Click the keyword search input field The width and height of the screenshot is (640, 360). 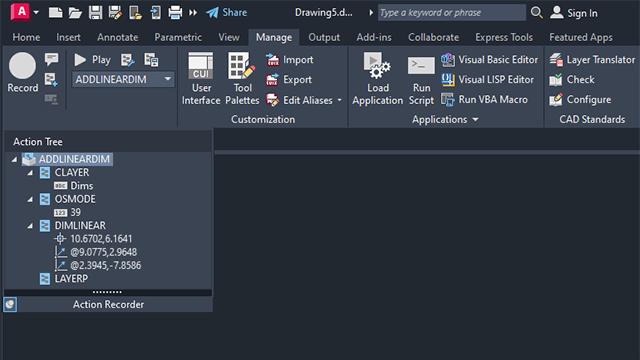pos(451,13)
